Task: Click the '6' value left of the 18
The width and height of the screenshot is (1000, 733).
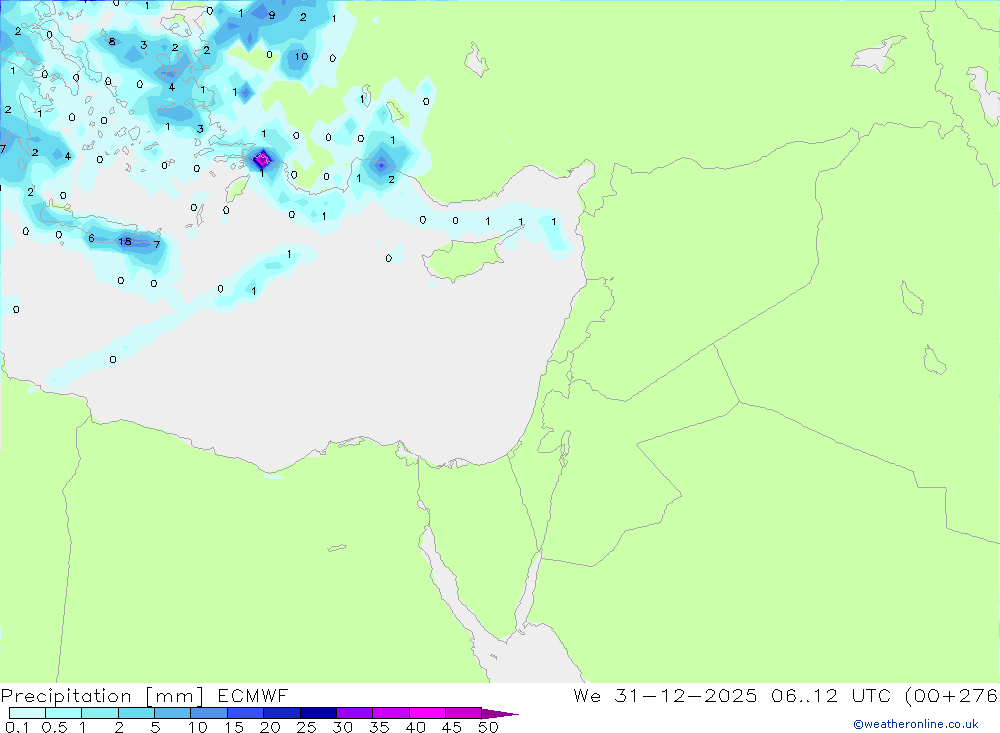Action: (x=91, y=239)
